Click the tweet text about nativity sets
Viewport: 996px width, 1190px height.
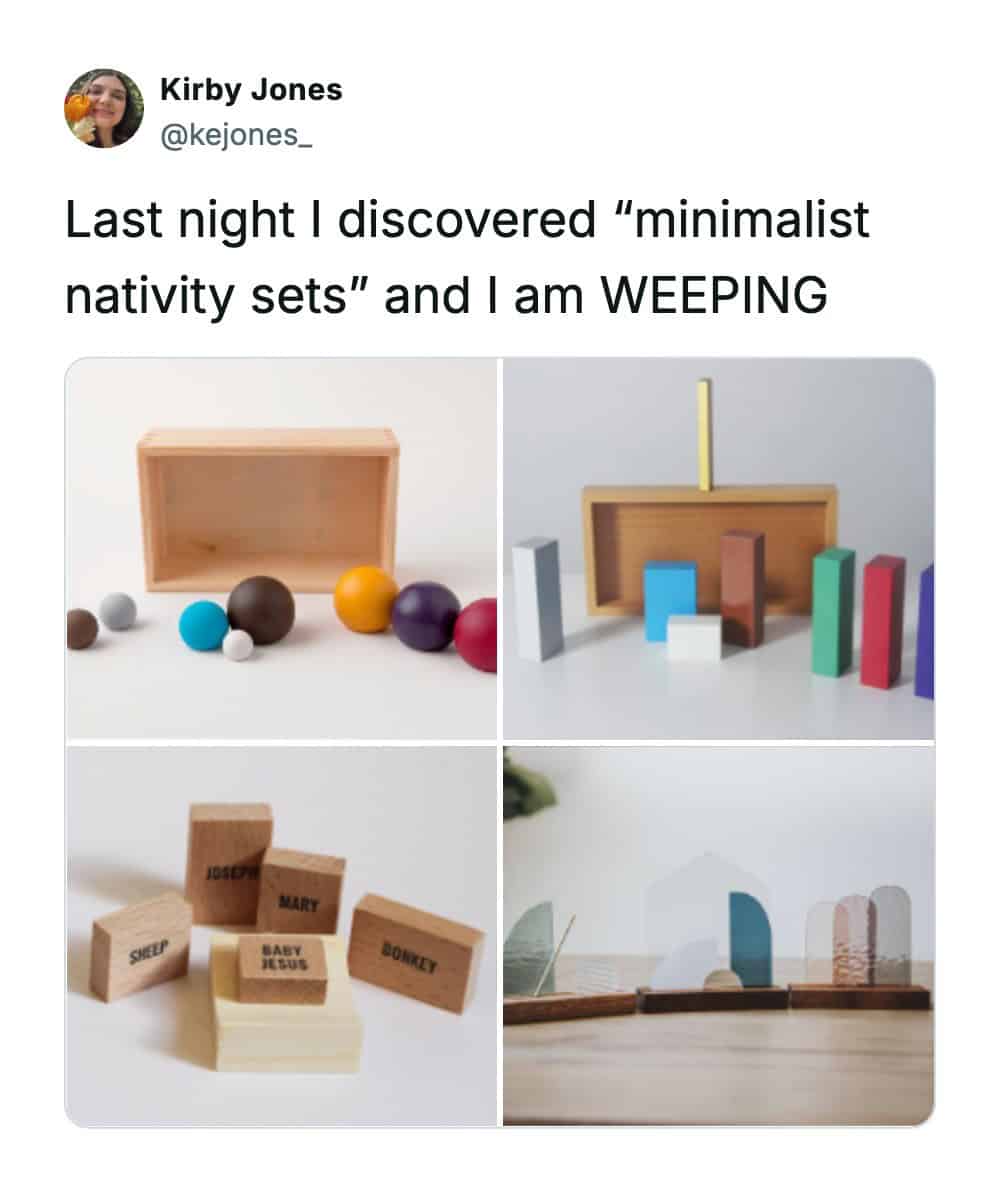(467, 258)
